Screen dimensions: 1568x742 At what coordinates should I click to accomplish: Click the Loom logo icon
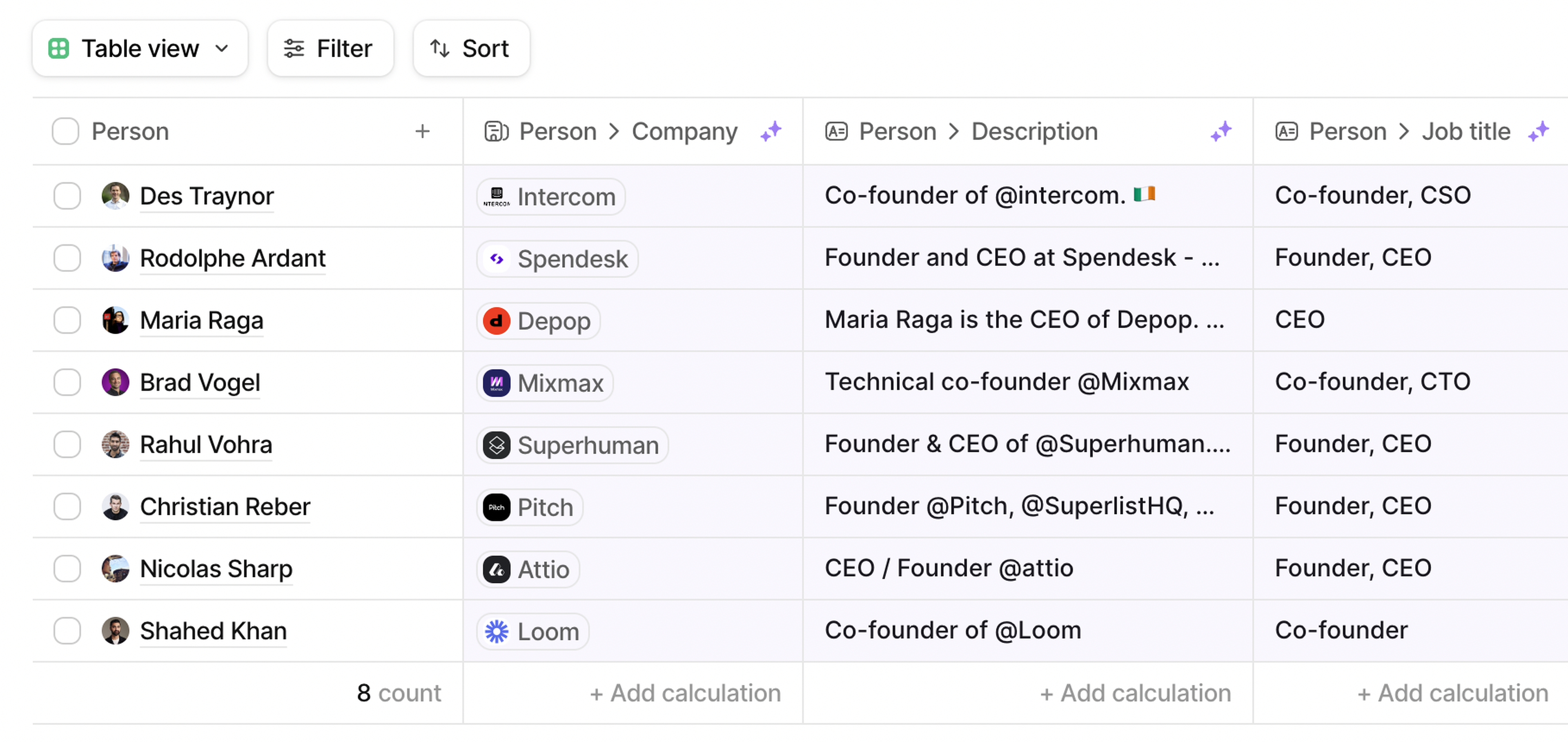pos(497,631)
